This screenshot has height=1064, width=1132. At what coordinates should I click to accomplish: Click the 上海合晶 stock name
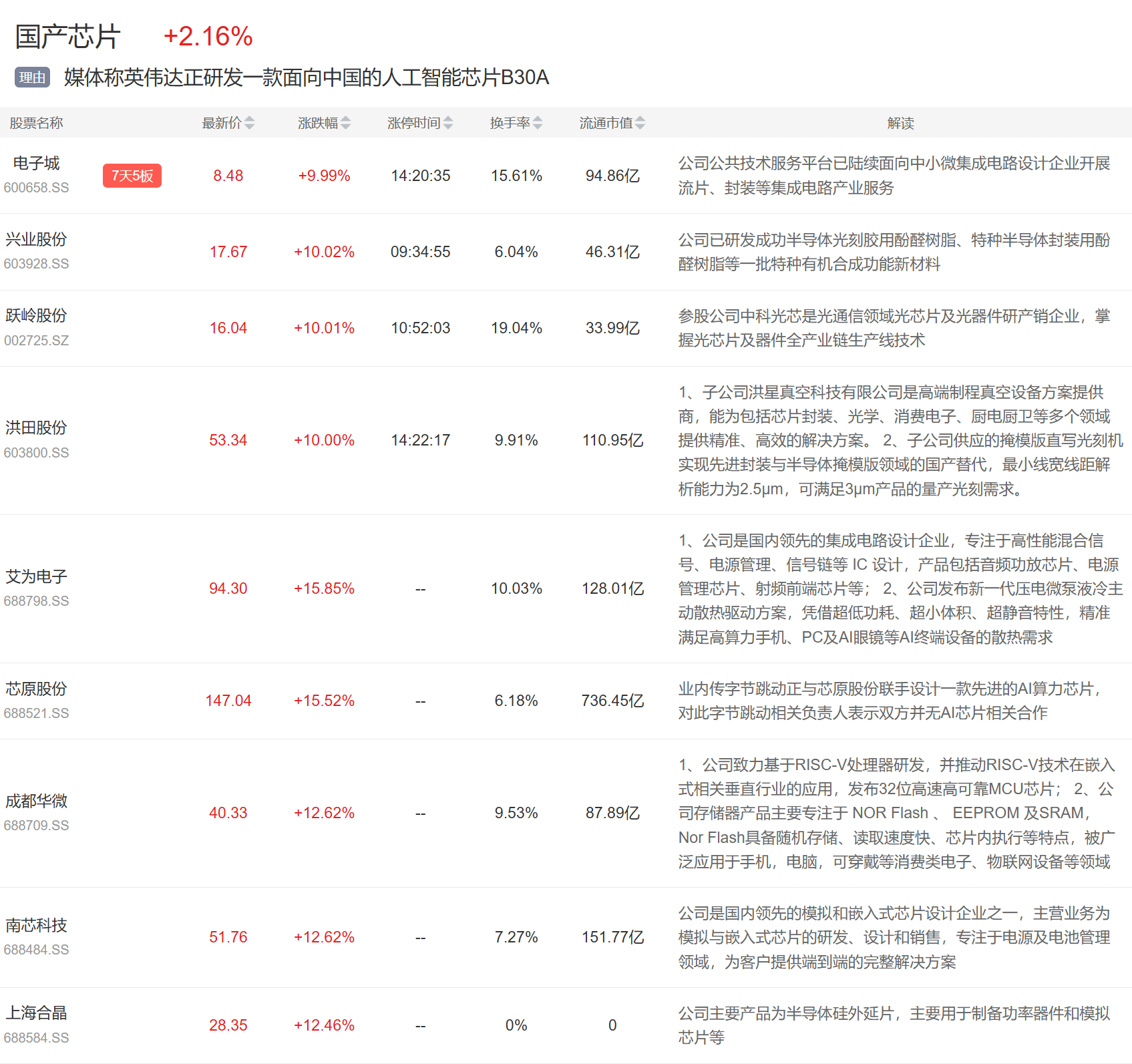point(36,1013)
